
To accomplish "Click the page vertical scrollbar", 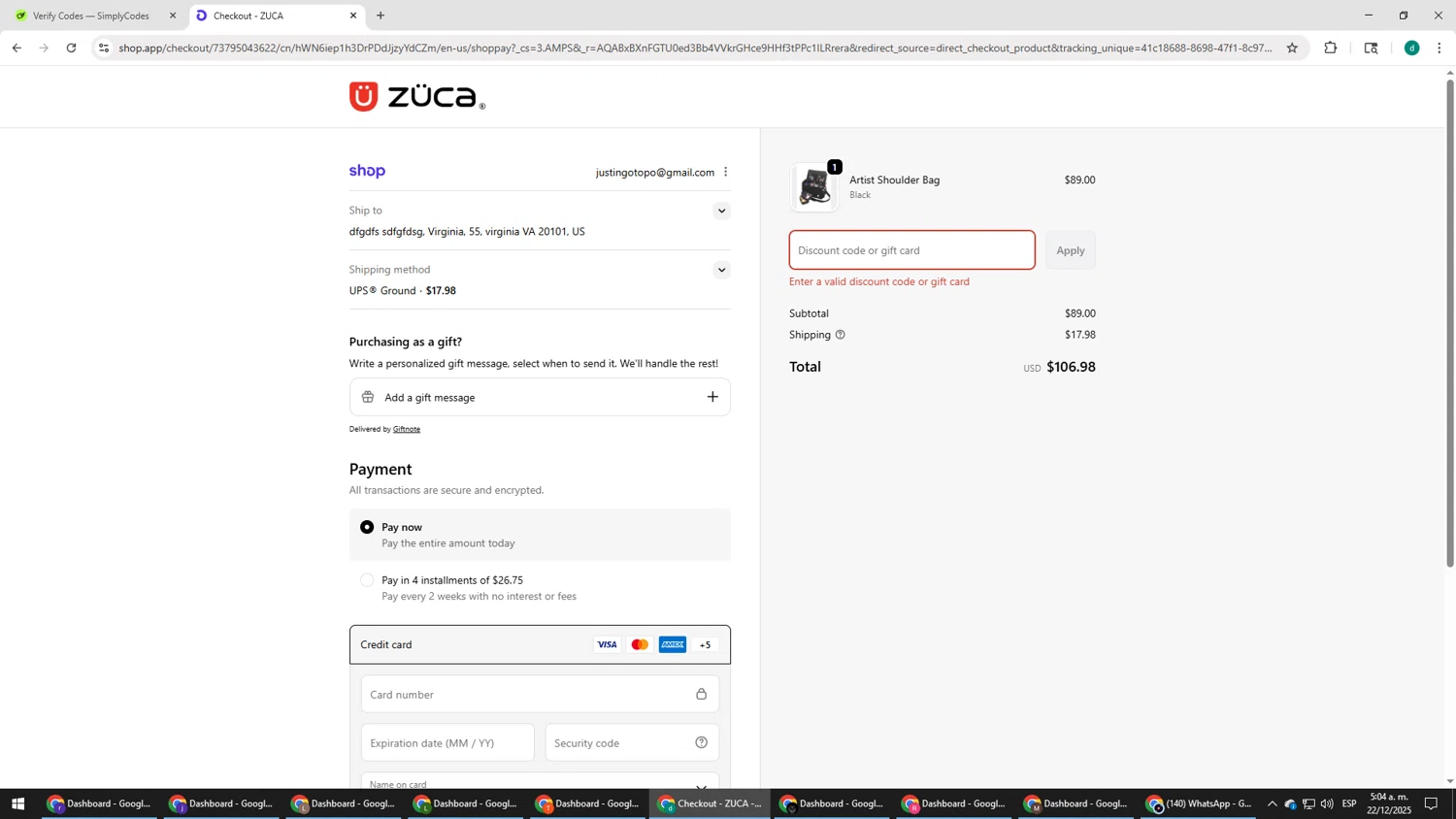I will (x=1450, y=323).
